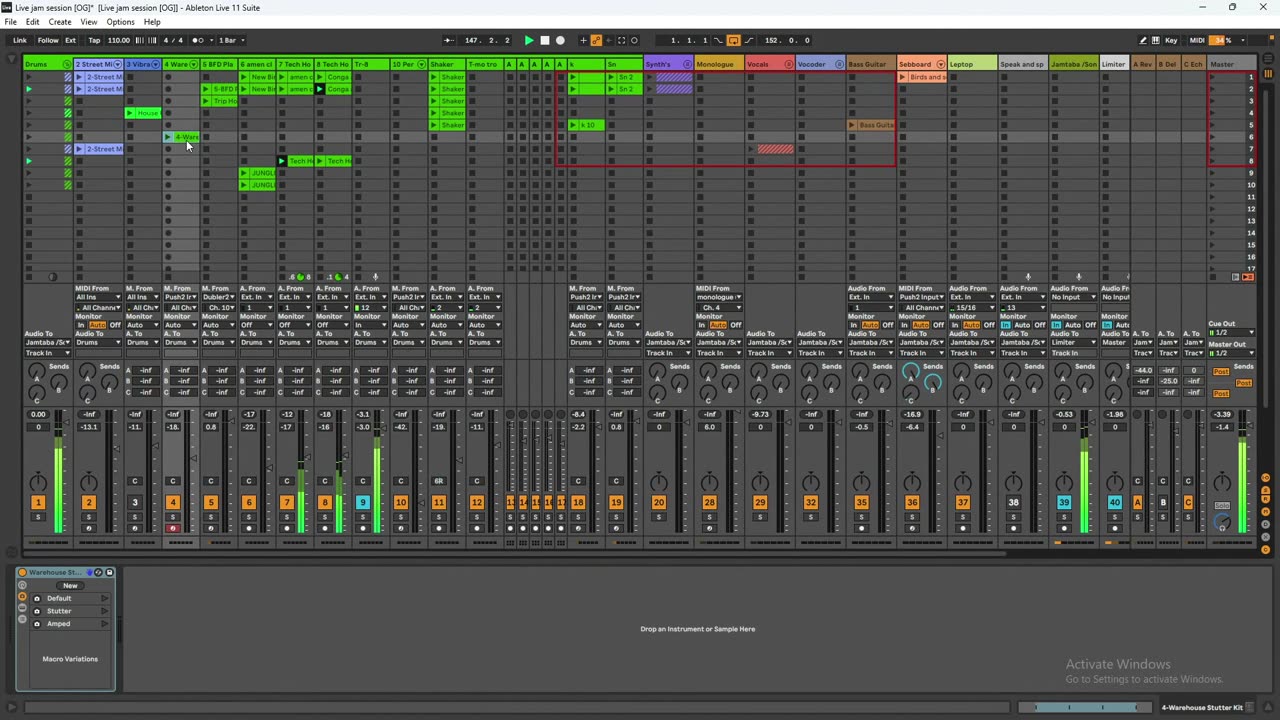Image resolution: width=1280 pixels, height=720 pixels.
Task: Toggle the Follow button
Action: point(48,40)
